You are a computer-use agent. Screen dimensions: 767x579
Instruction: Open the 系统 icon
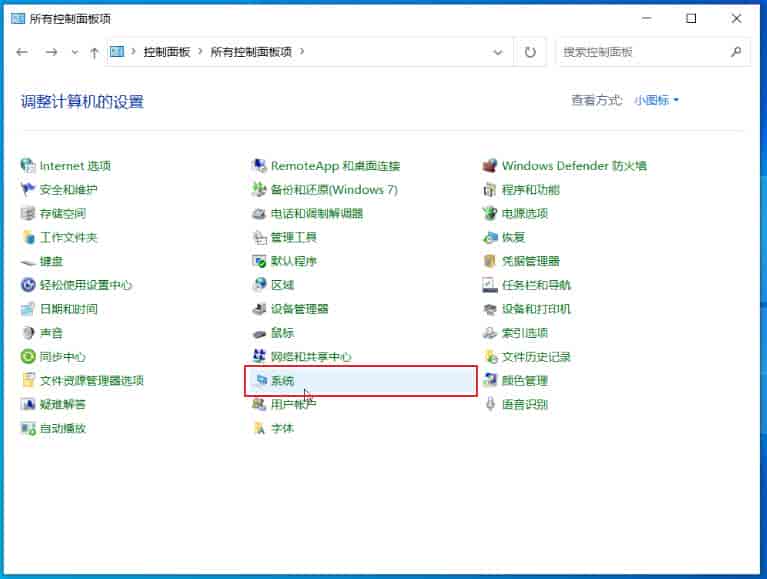pyautogui.click(x=262, y=380)
